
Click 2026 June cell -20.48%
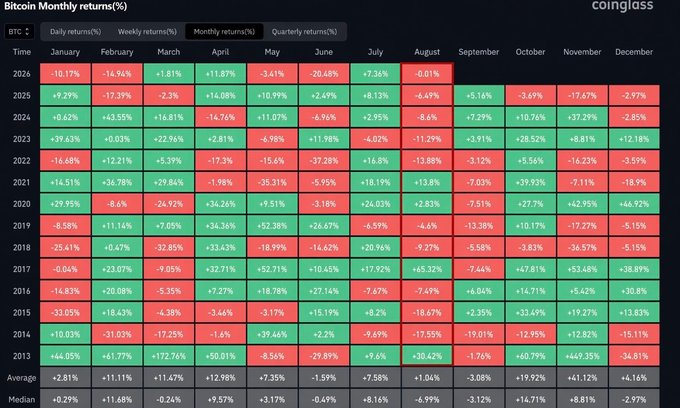tap(324, 74)
